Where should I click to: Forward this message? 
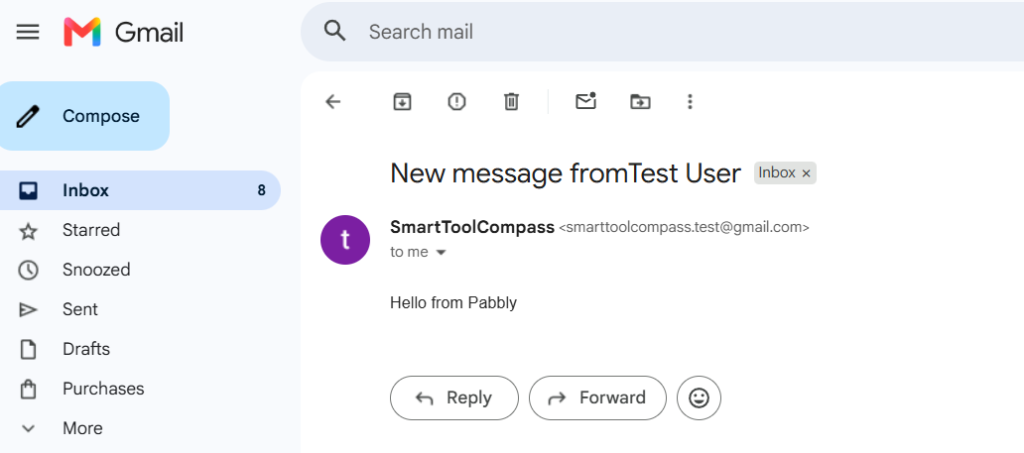[598, 398]
